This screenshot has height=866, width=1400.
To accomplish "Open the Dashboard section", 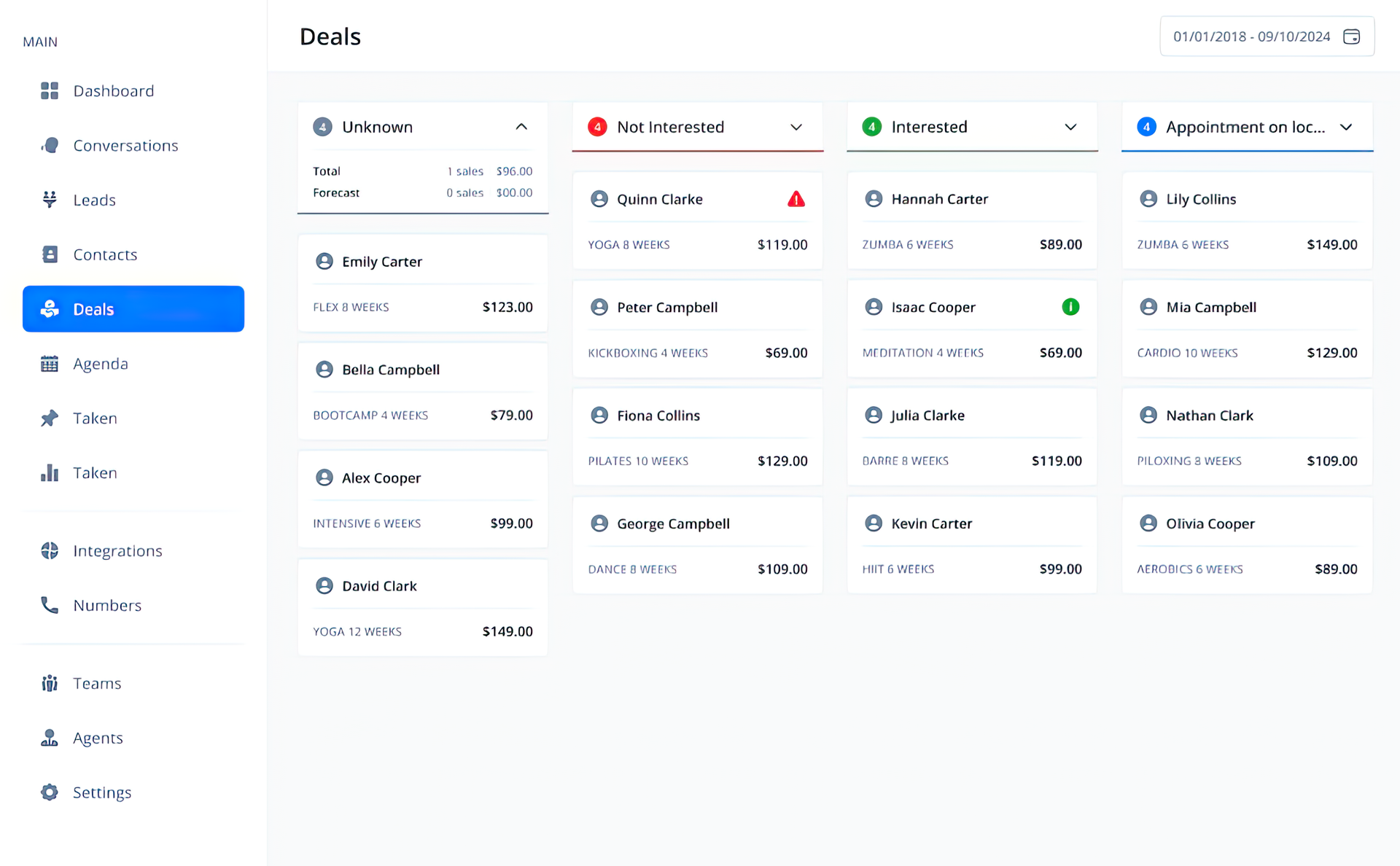I will pos(113,90).
